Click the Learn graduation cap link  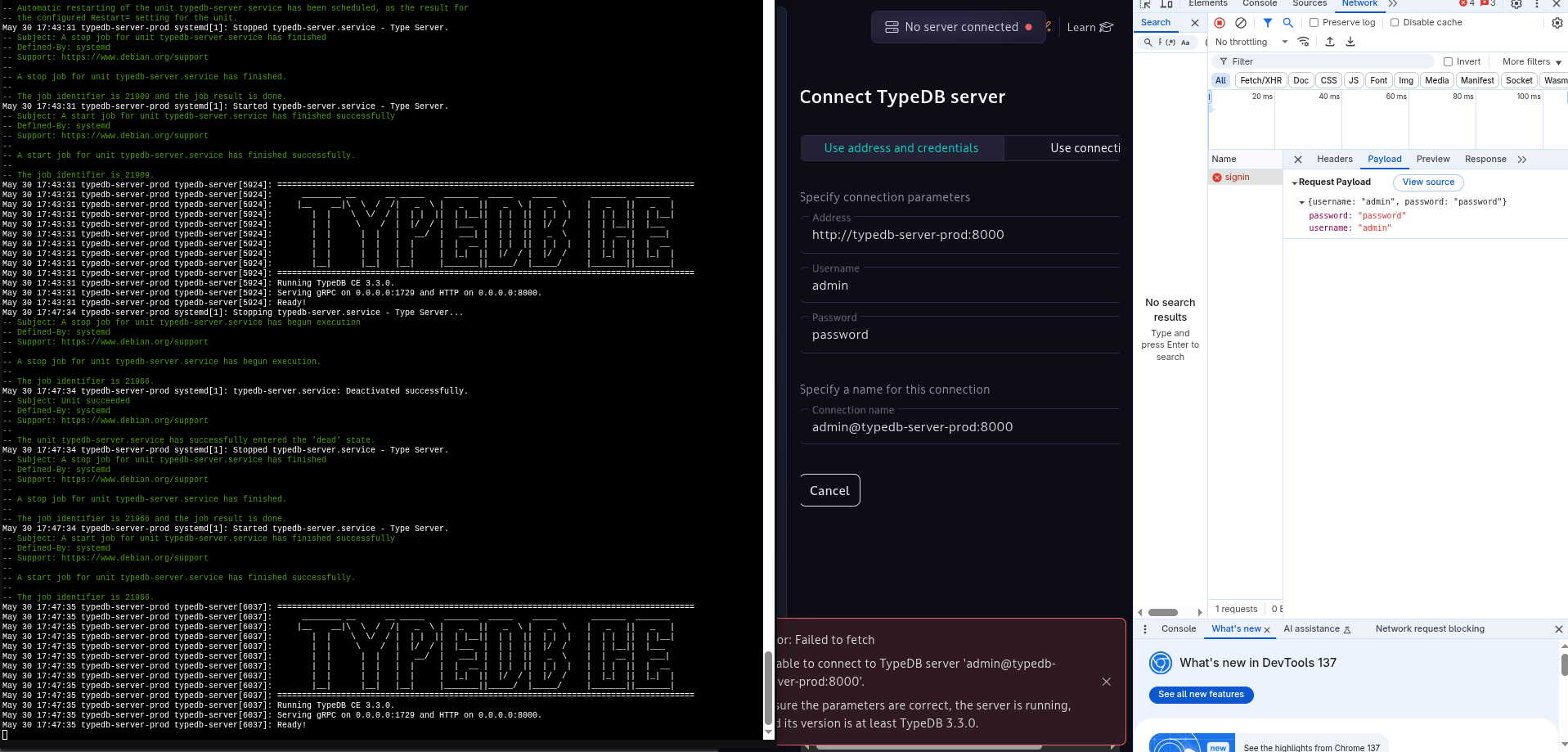point(1090,27)
